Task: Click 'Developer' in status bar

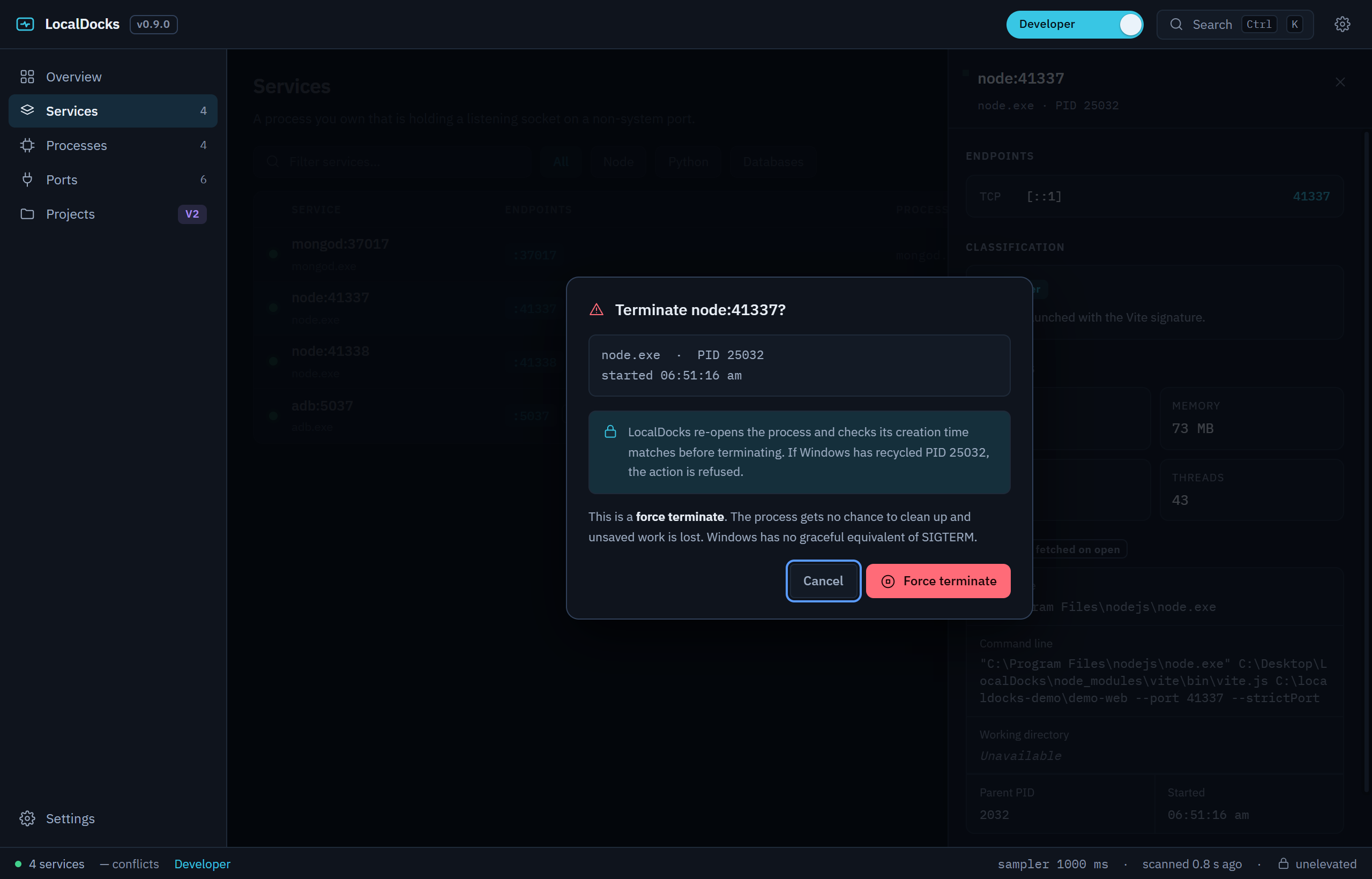Action: (x=202, y=863)
